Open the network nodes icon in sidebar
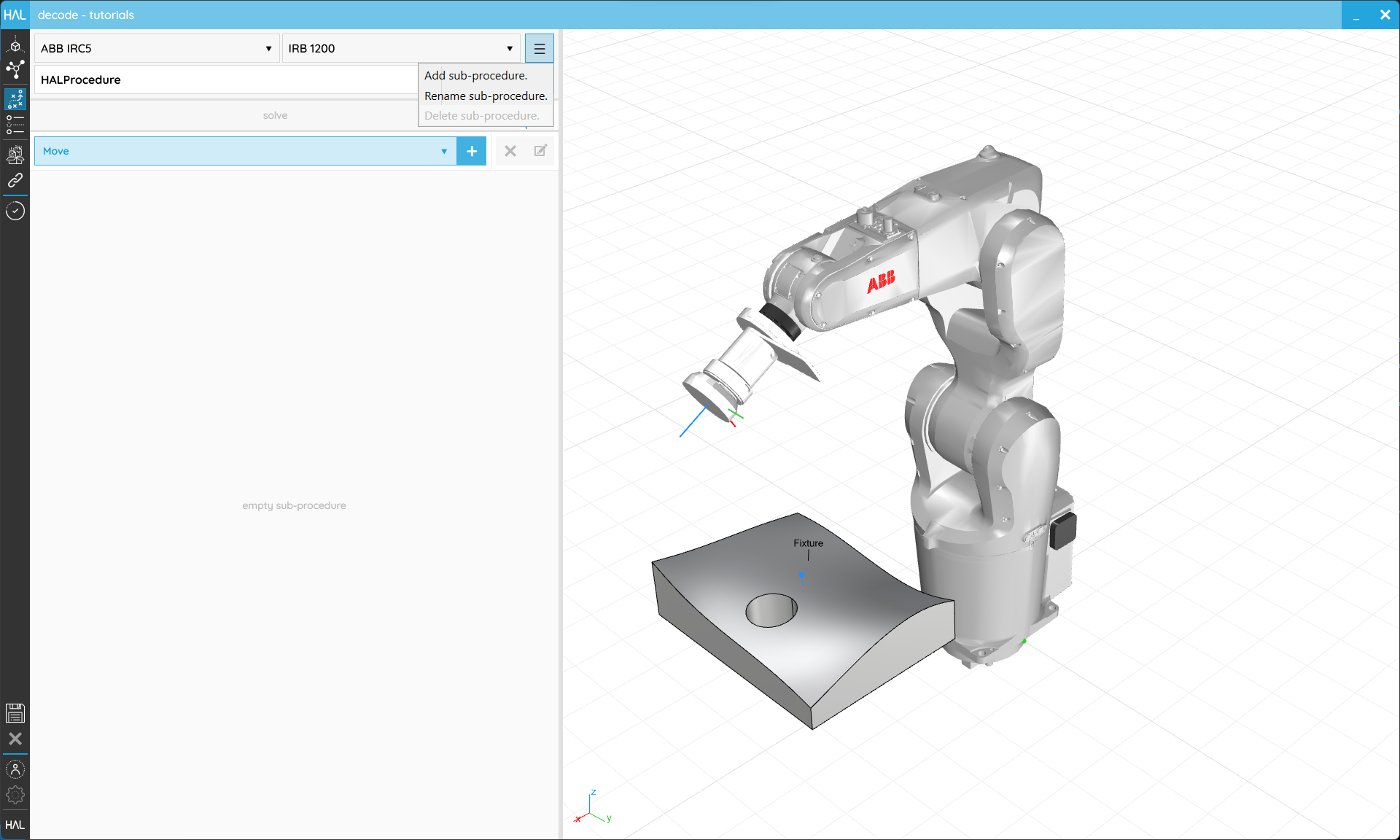This screenshot has width=1400, height=840. [15, 70]
